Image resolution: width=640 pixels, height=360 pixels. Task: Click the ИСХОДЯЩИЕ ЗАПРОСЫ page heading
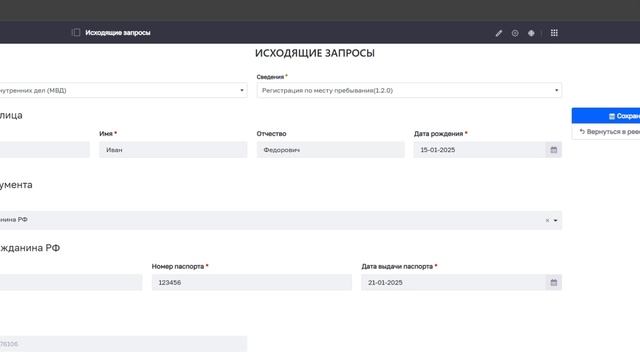(x=315, y=53)
